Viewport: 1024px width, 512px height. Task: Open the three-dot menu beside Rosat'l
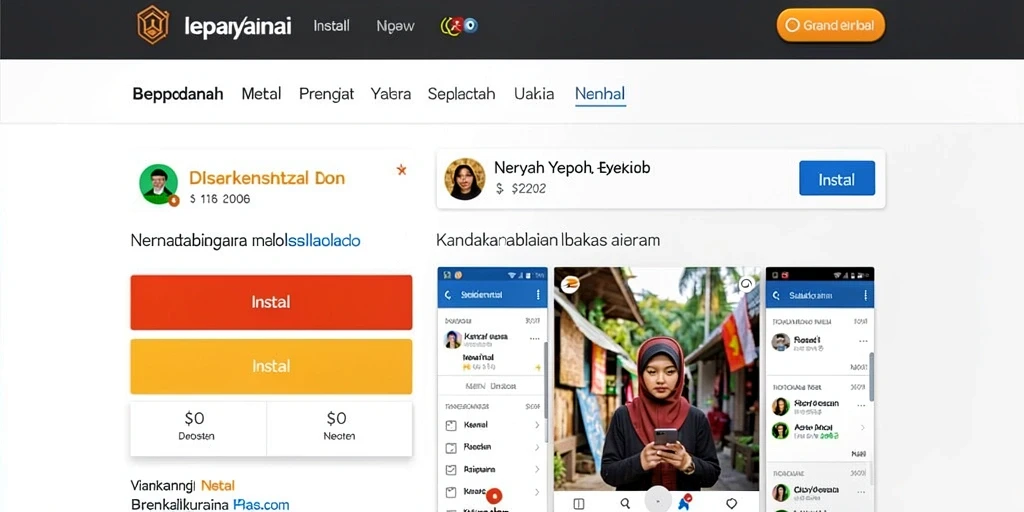863,341
